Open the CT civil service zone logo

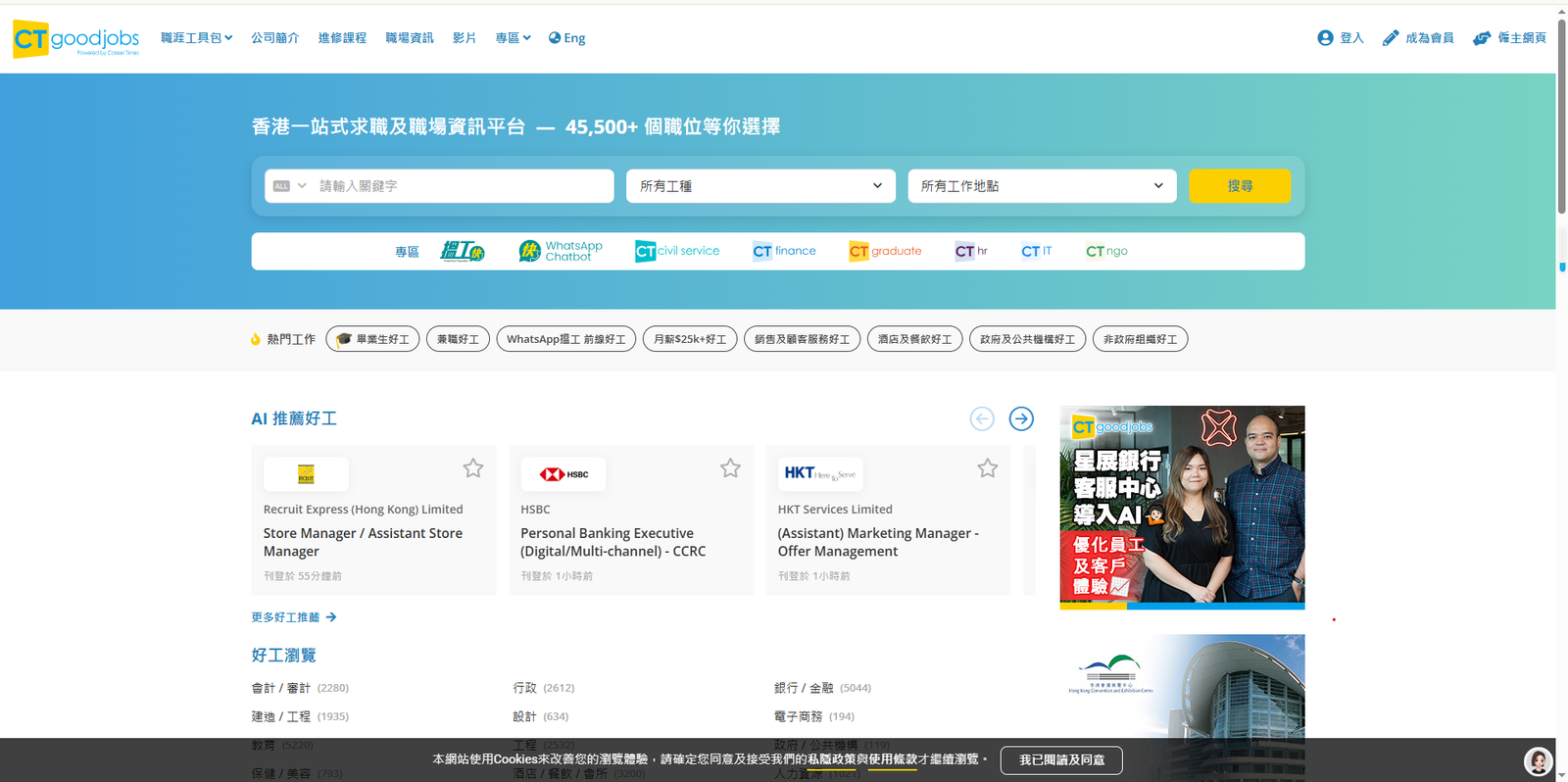click(x=677, y=251)
